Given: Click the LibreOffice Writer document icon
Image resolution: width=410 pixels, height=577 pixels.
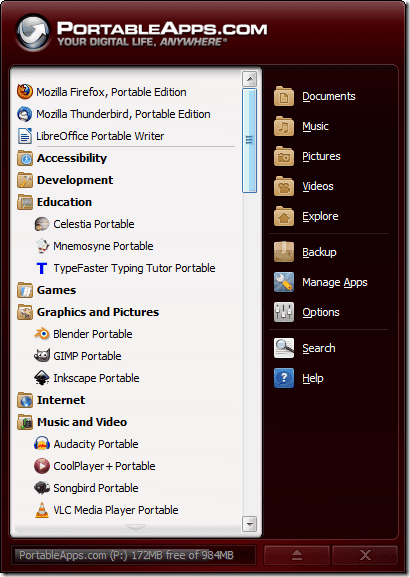Looking at the screenshot, I should coord(25,136).
